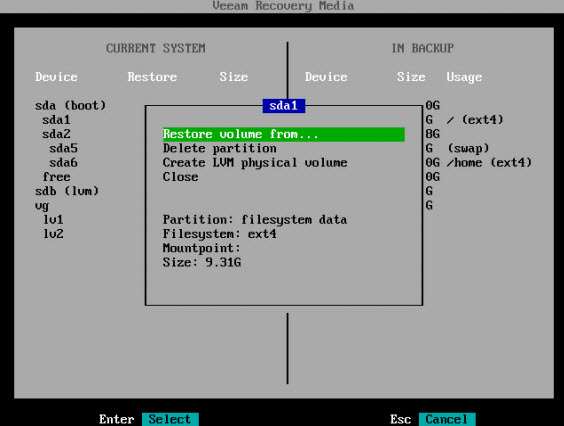The width and height of the screenshot is (564, 426).
Task: Click the Cancel button at bottom
Action: (x=447, y=419)
